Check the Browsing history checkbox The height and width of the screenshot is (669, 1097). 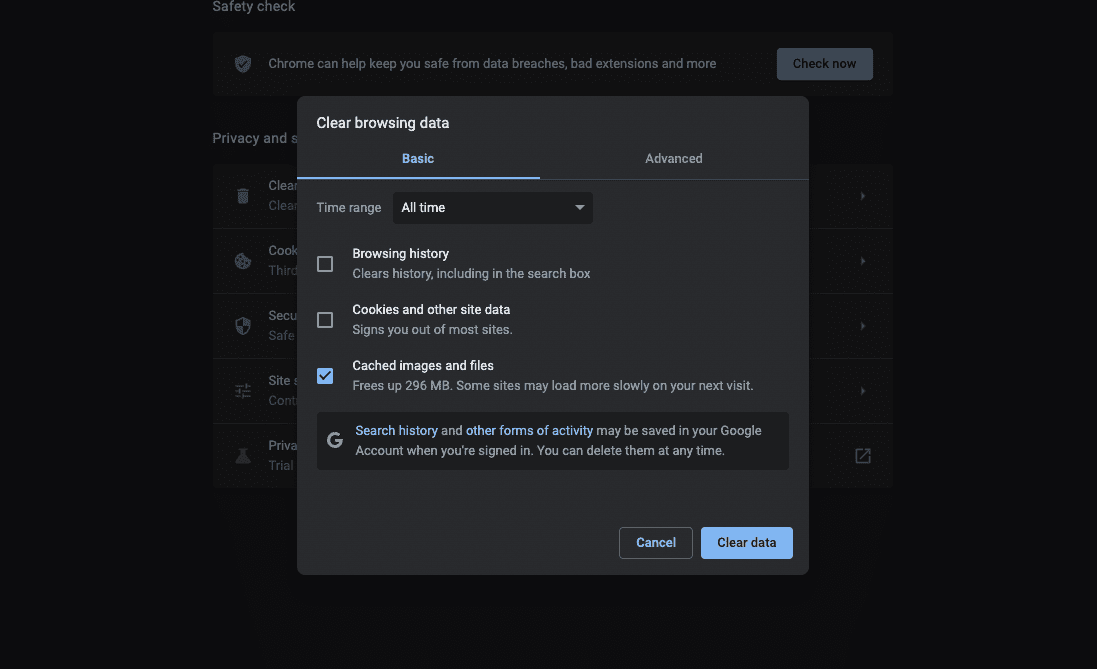coord(325,264)
